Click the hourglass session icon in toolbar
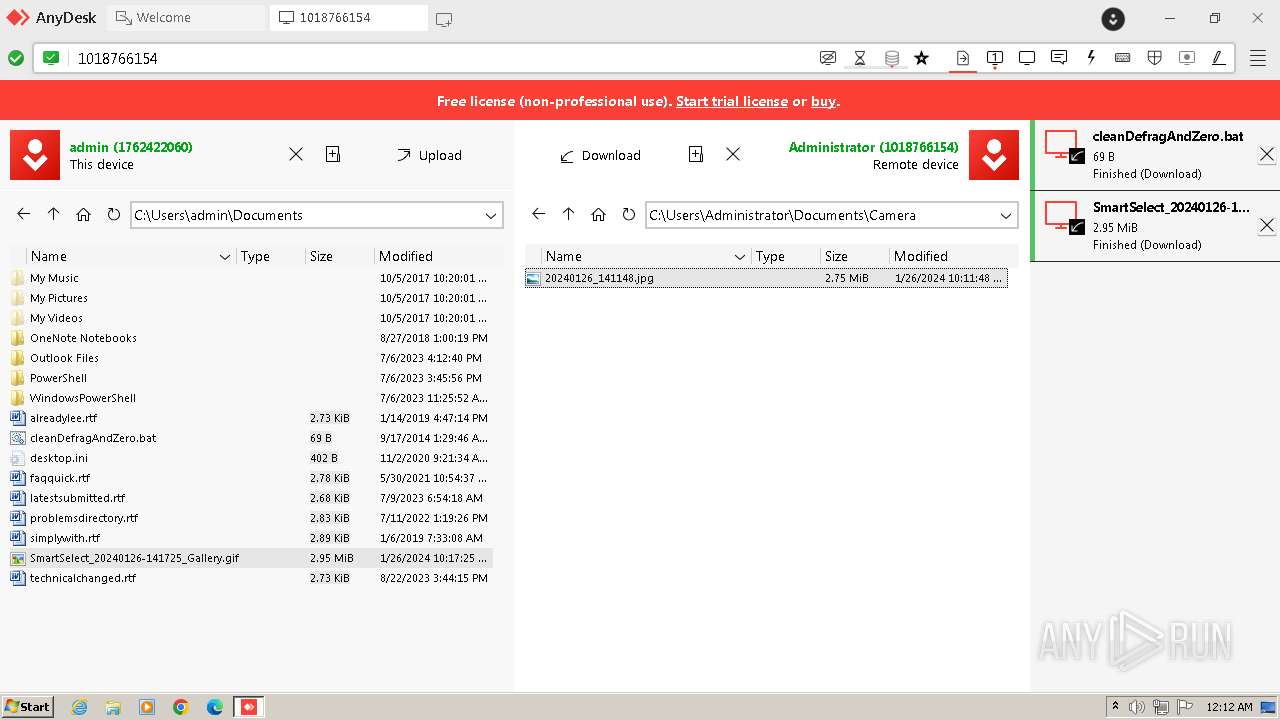Image resolution: width=1280 pixels, height=720 pixels. point(860,58)
